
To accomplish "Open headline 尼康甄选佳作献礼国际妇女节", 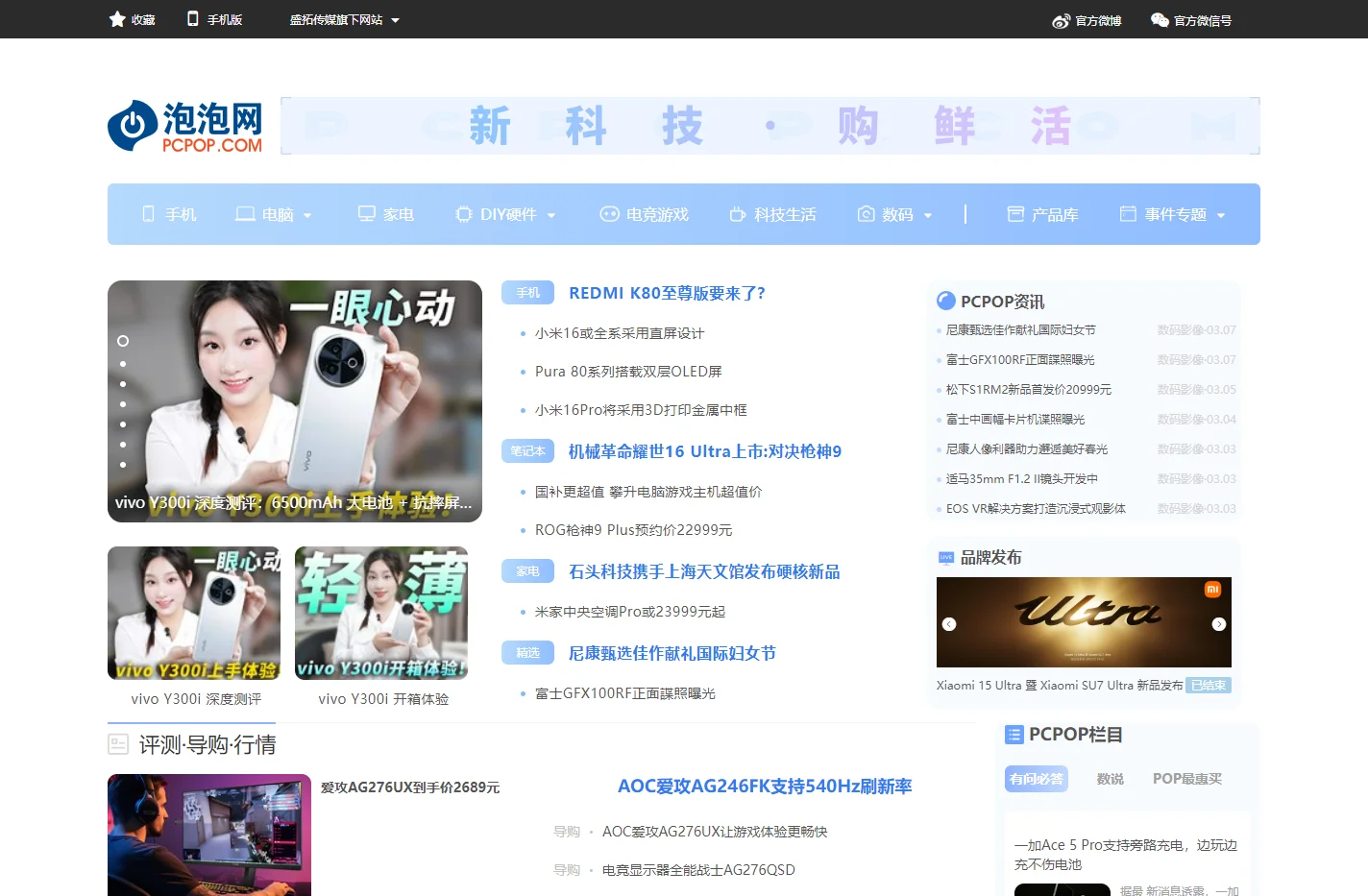I will coord(672,653).
